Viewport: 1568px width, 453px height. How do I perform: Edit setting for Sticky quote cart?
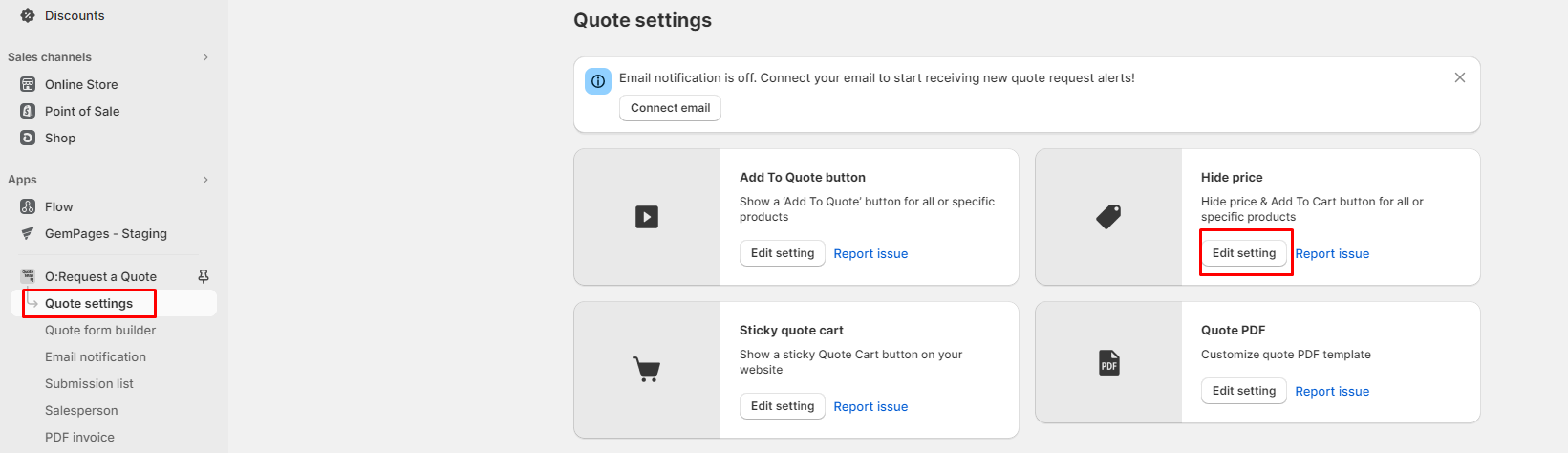pos(783,406)
